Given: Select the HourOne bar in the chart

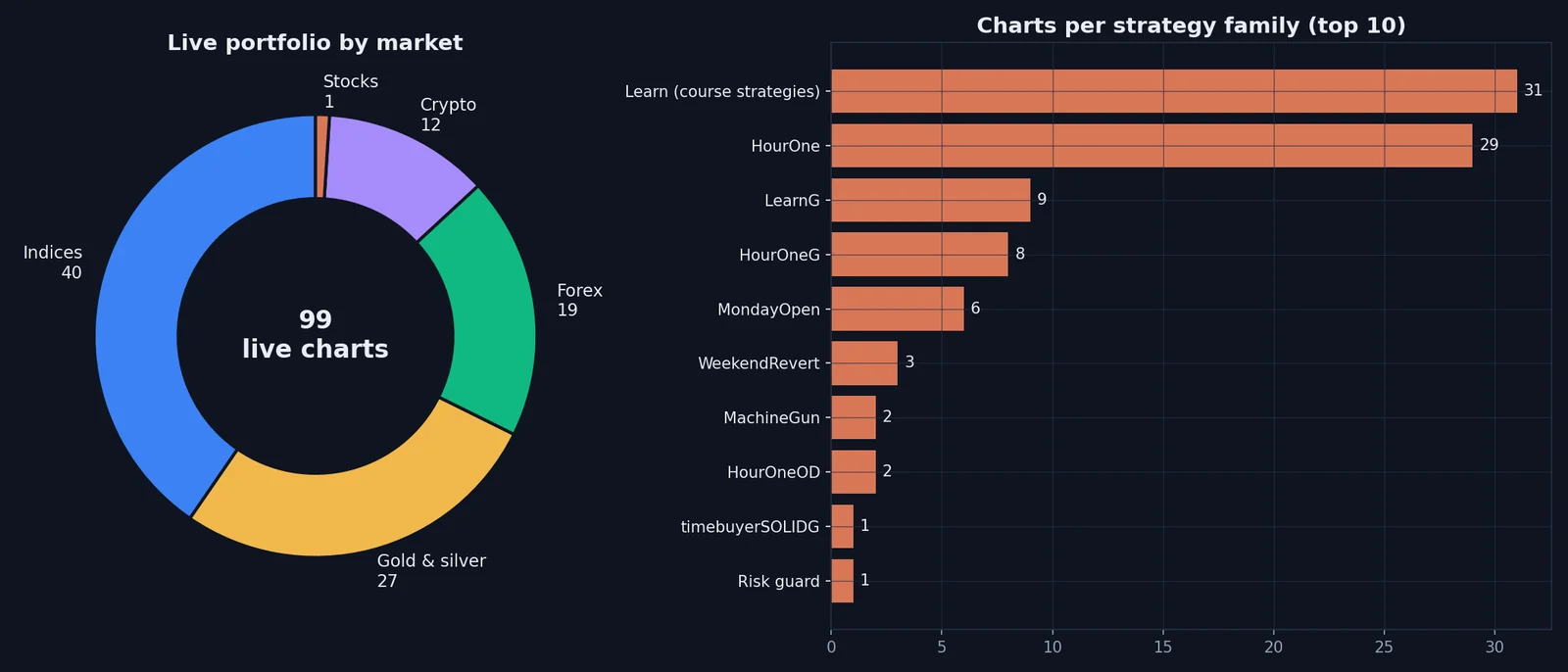Looking at the screenshot, I should pos(1151,145).
